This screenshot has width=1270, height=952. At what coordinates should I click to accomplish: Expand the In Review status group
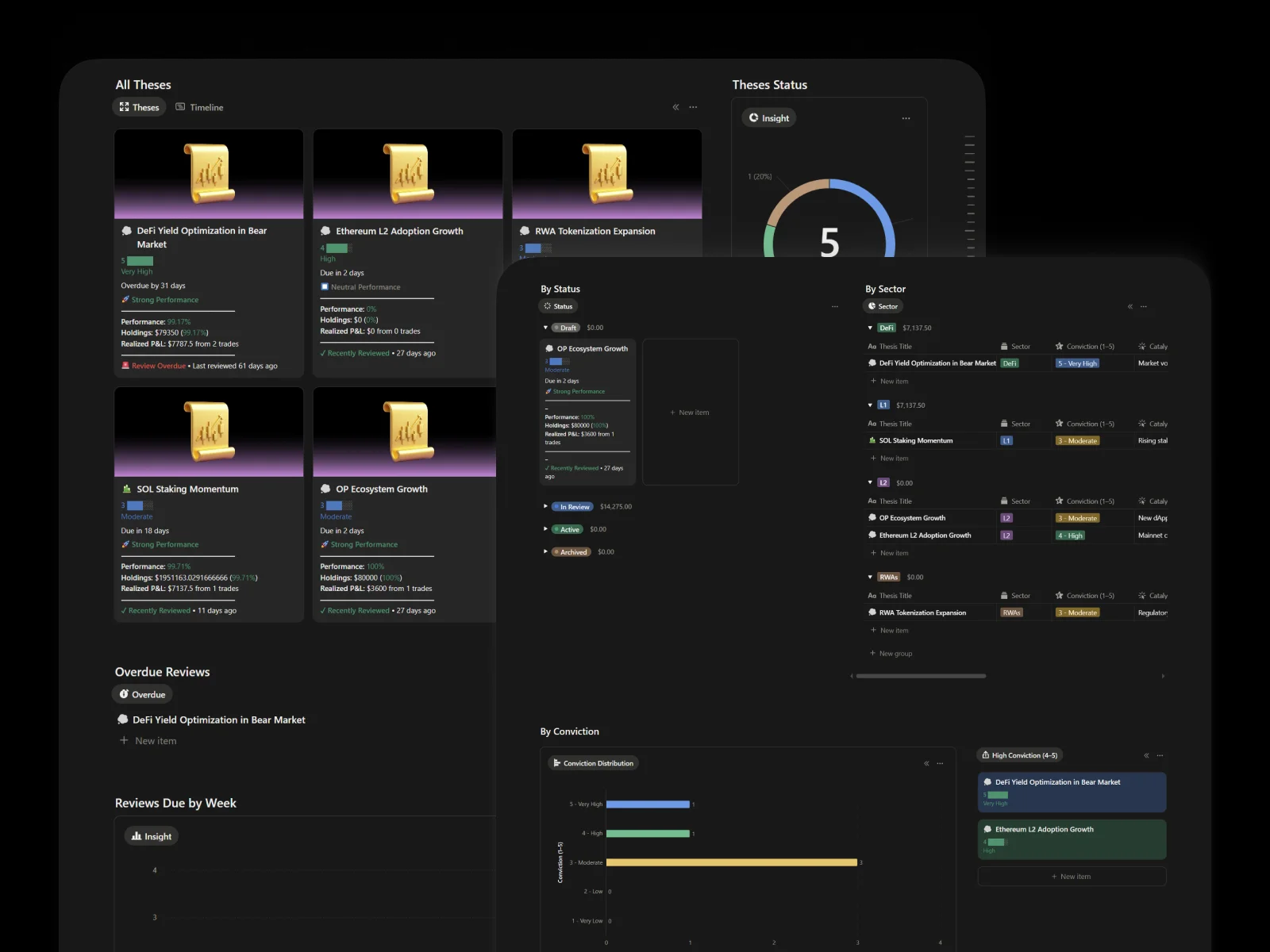tap(545, 506)
